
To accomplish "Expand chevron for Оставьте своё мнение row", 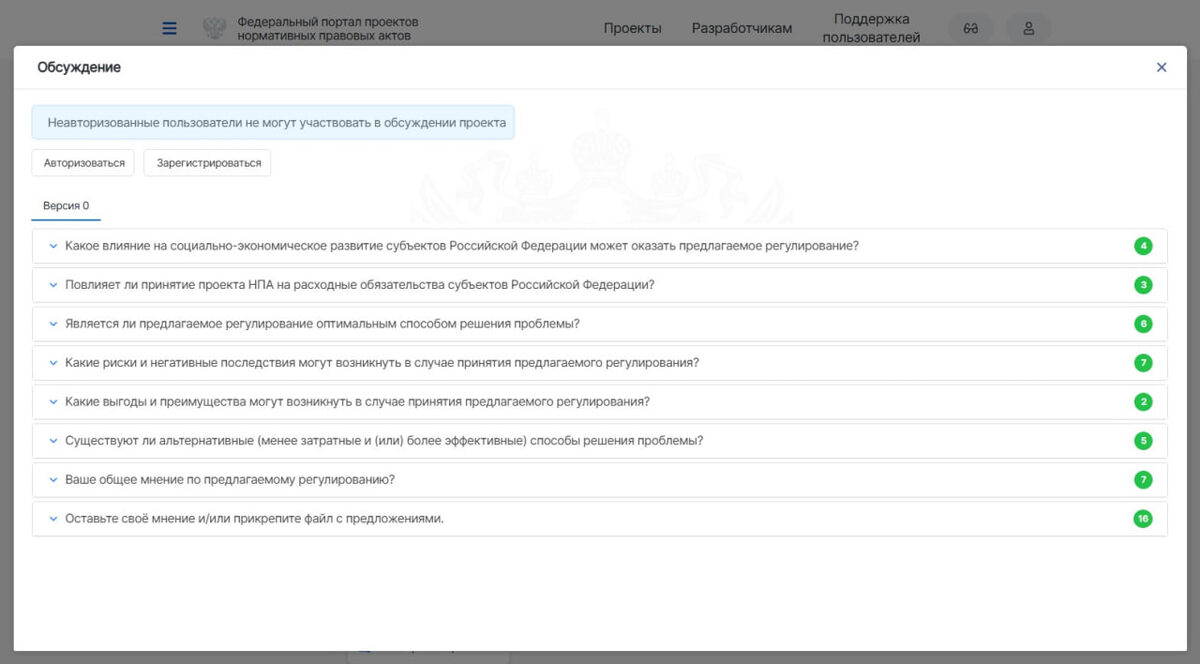I will coord(53,519).
